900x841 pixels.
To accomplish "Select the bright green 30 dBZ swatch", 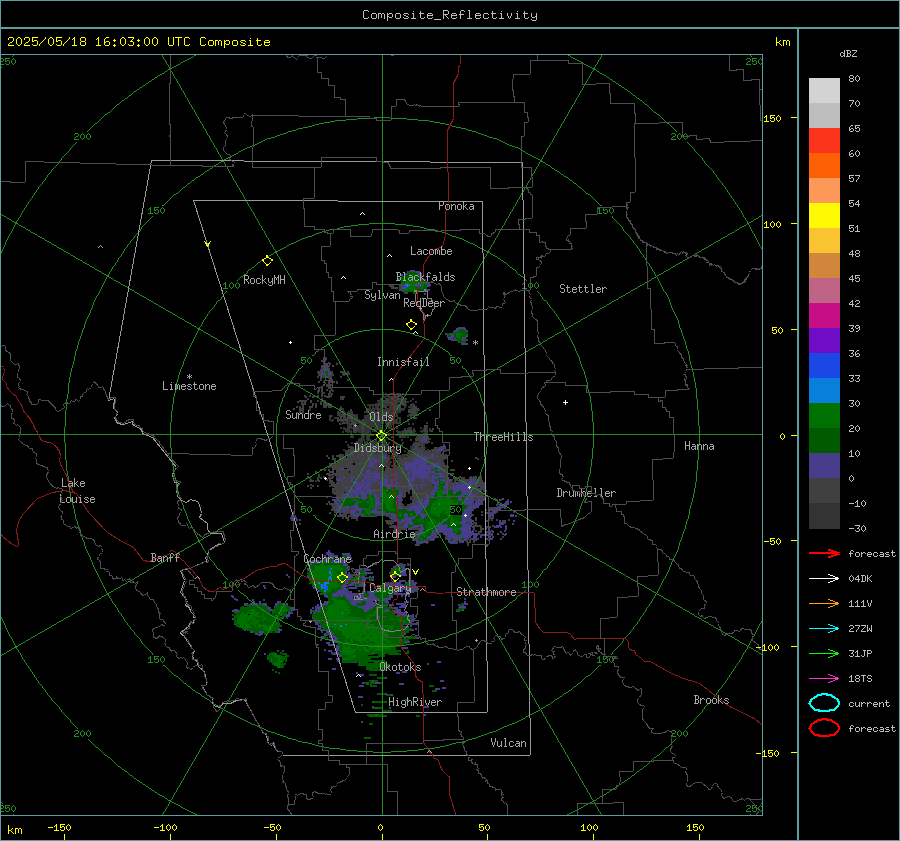I will pyautogui.click(x=824, y=416).
